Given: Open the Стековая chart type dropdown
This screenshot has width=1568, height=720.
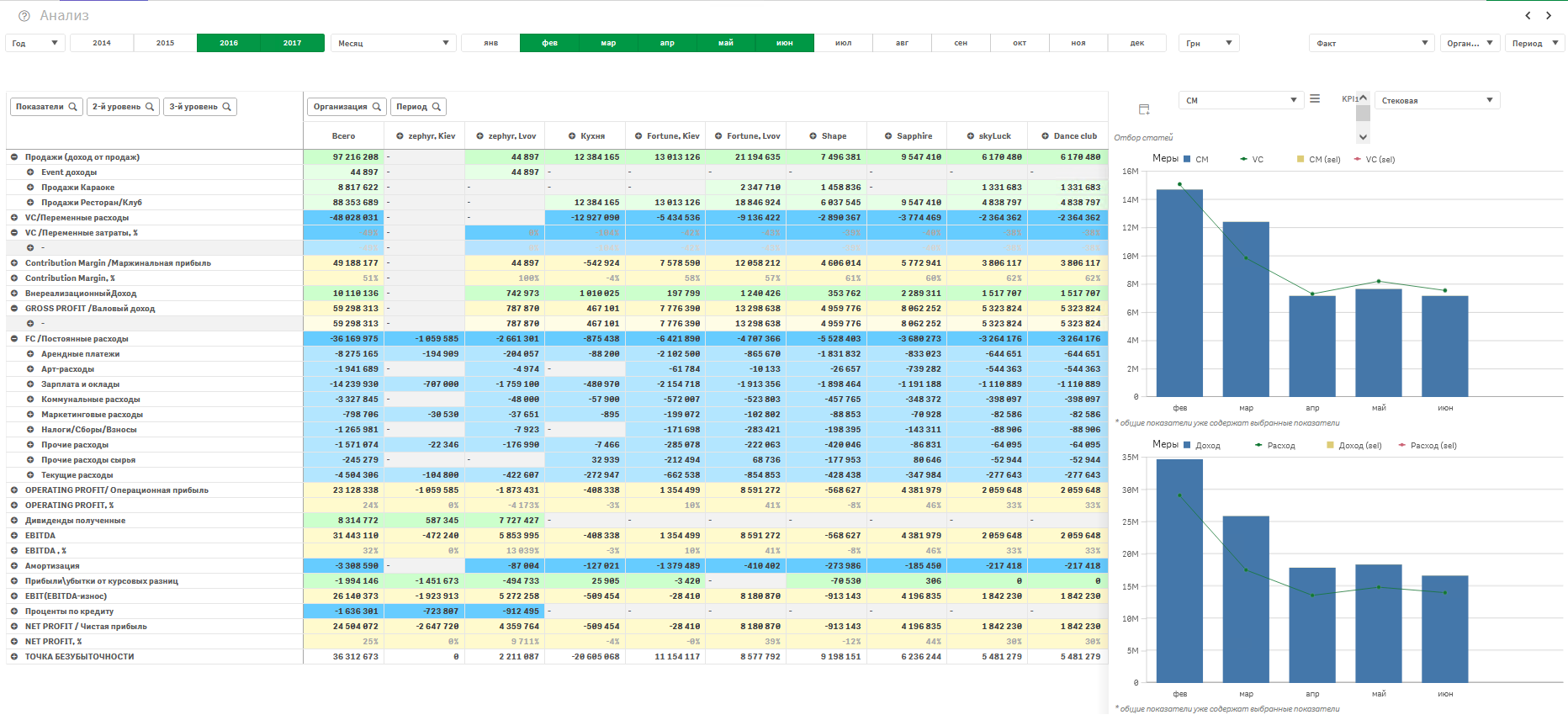Looking at the screenshot, I should tap(1437, 100).
